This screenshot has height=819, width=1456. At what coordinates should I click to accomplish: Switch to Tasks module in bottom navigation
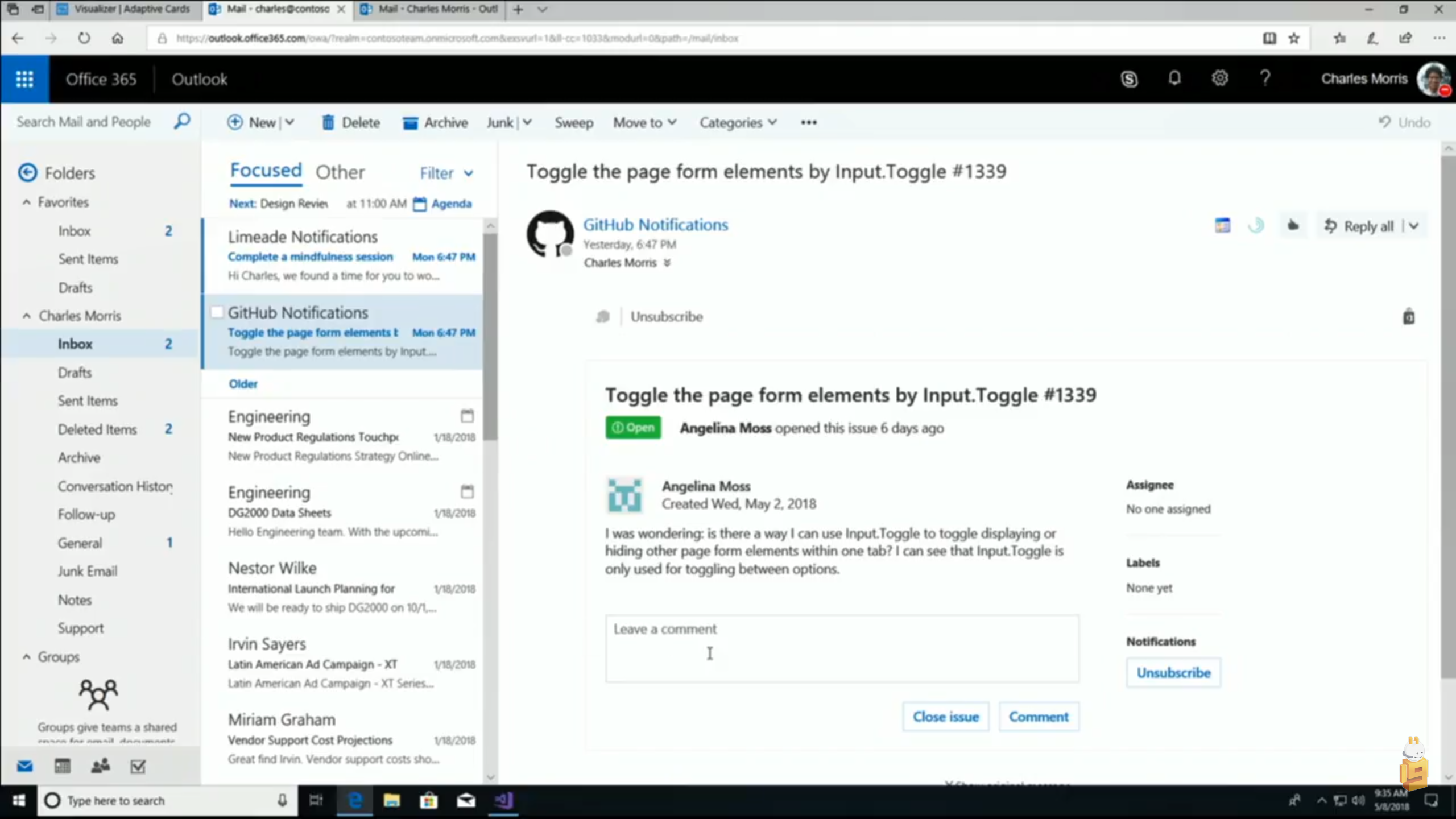click(138, 766)
